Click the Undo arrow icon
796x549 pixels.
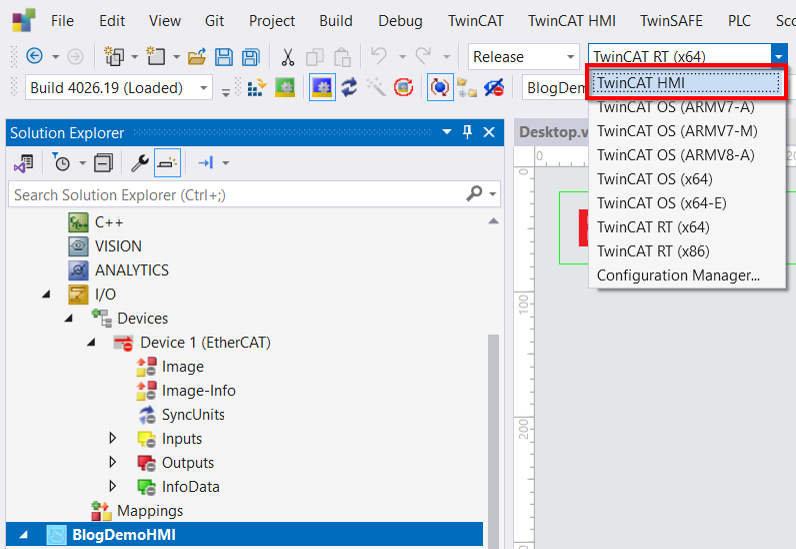tap(379, 56)
